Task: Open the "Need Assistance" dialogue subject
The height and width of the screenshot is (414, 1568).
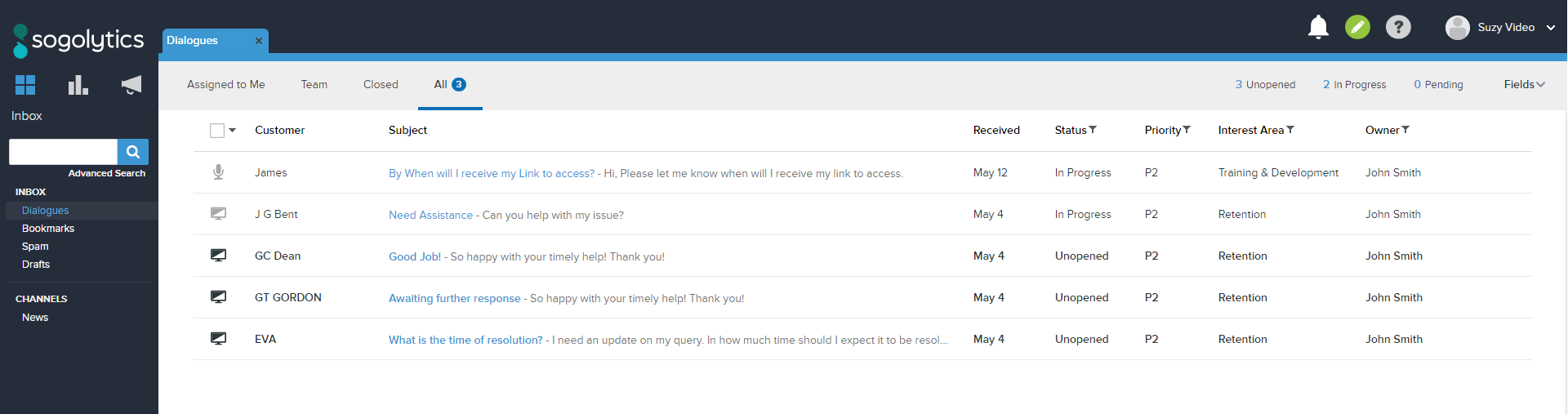Action: tap(430, 215)
